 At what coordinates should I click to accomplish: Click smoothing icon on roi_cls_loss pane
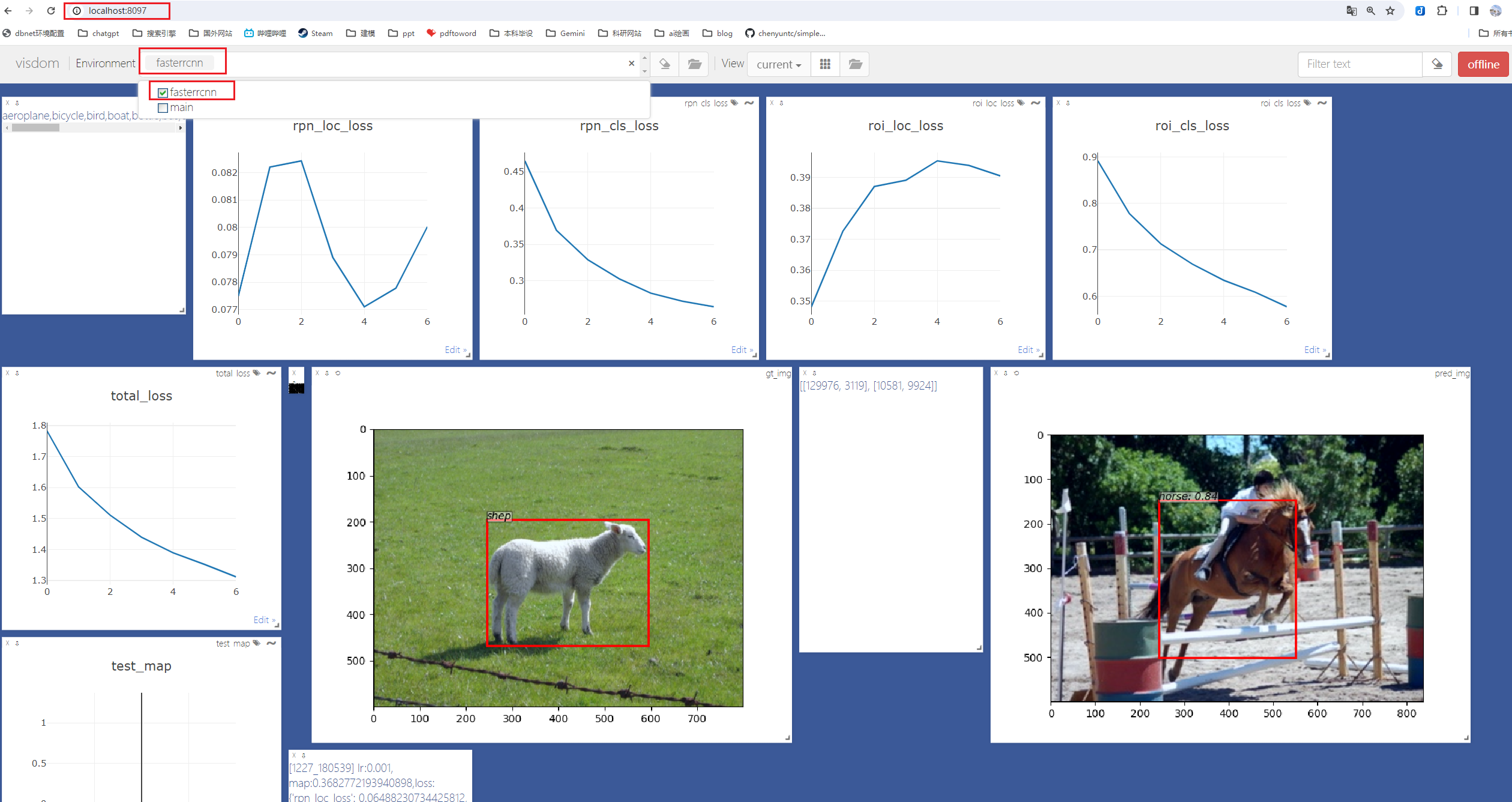point(1322,103)
